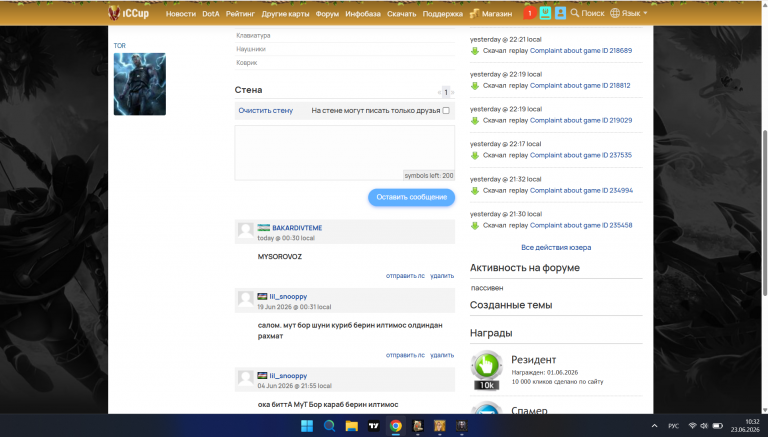
Task: Open the Язык language dropdown
Action: 628,13
